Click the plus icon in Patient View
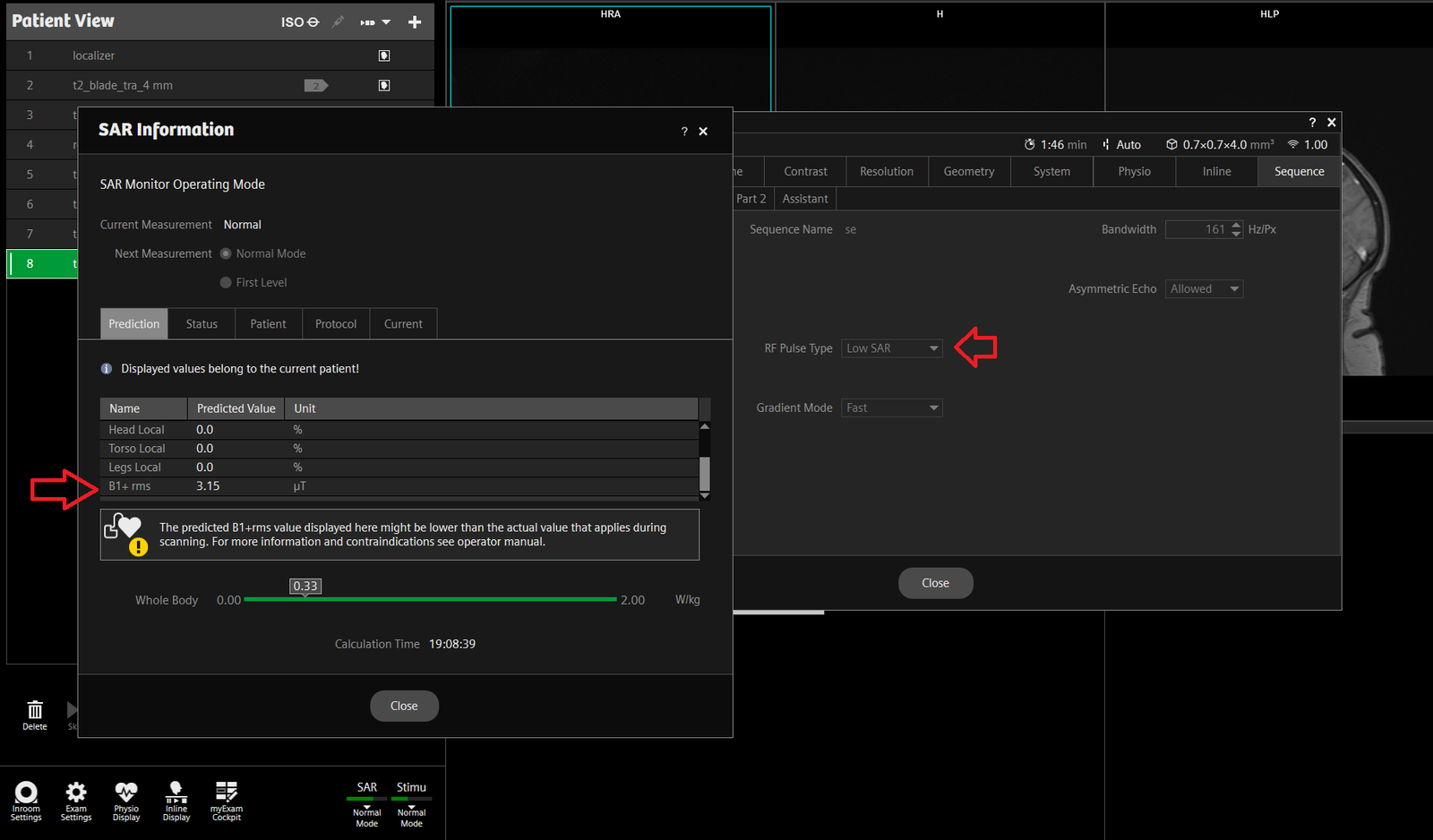The image size is (1433, 840). tap(415, 22)
